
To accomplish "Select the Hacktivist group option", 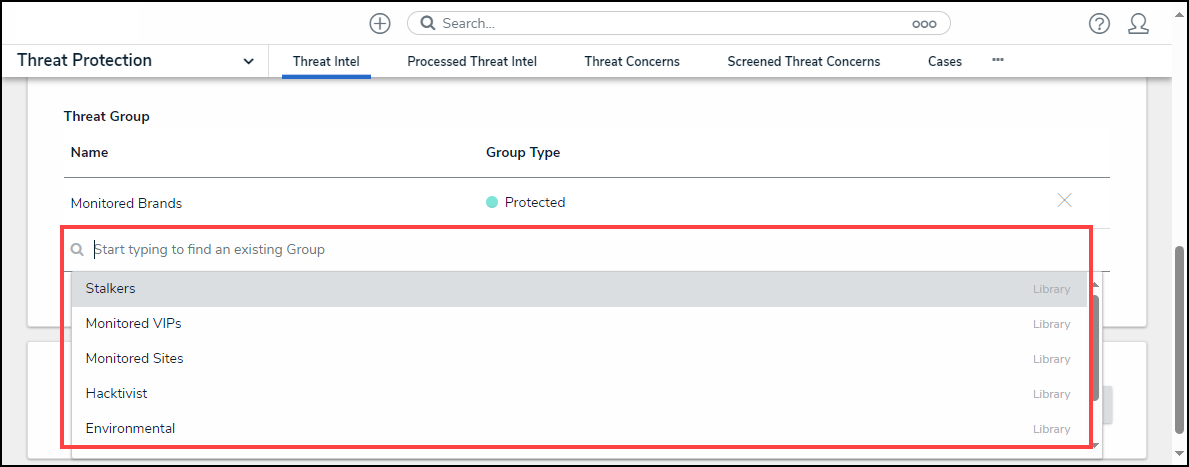I will (116, 393).
